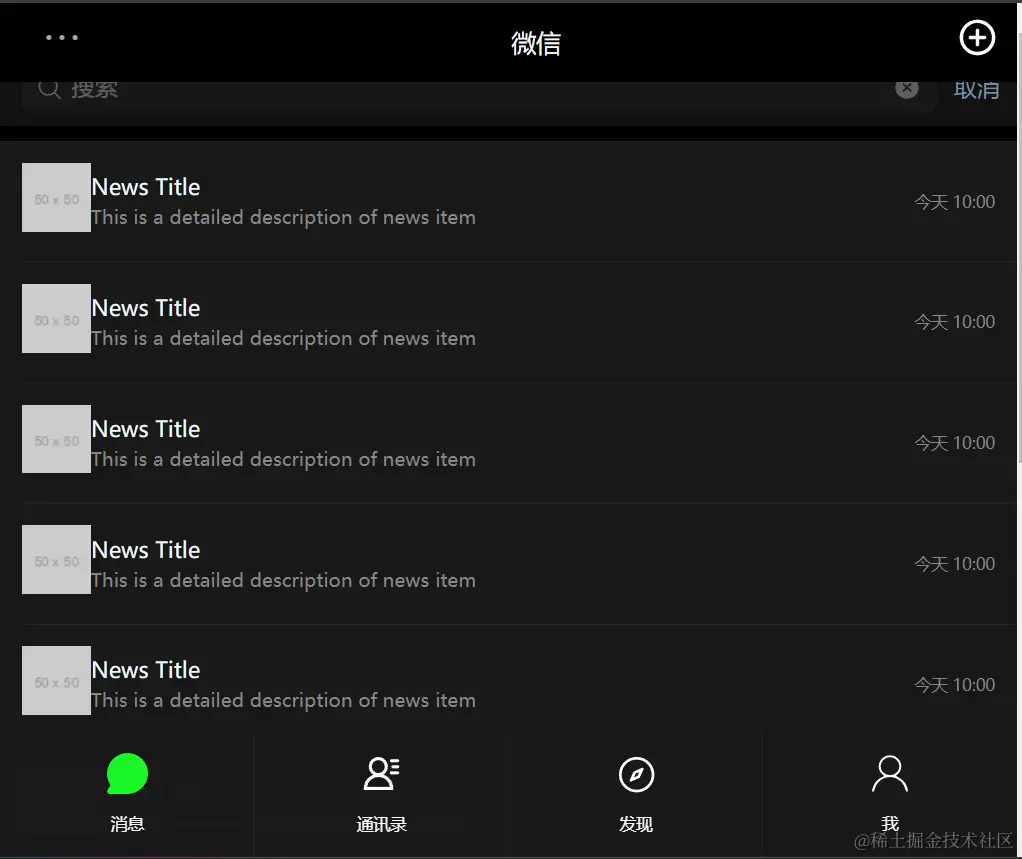Click the fourth item's description text

tap(284, 581)
